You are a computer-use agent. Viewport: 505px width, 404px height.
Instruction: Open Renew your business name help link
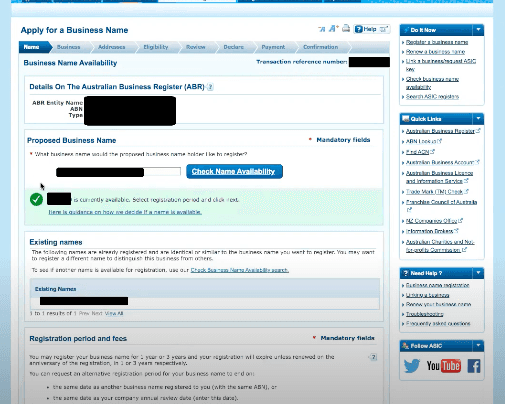[x=438, y=304]
